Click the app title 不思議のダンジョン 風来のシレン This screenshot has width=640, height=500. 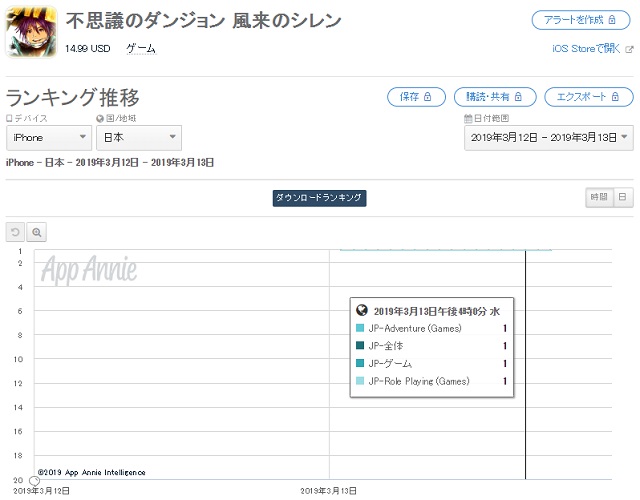click(203, 21)
